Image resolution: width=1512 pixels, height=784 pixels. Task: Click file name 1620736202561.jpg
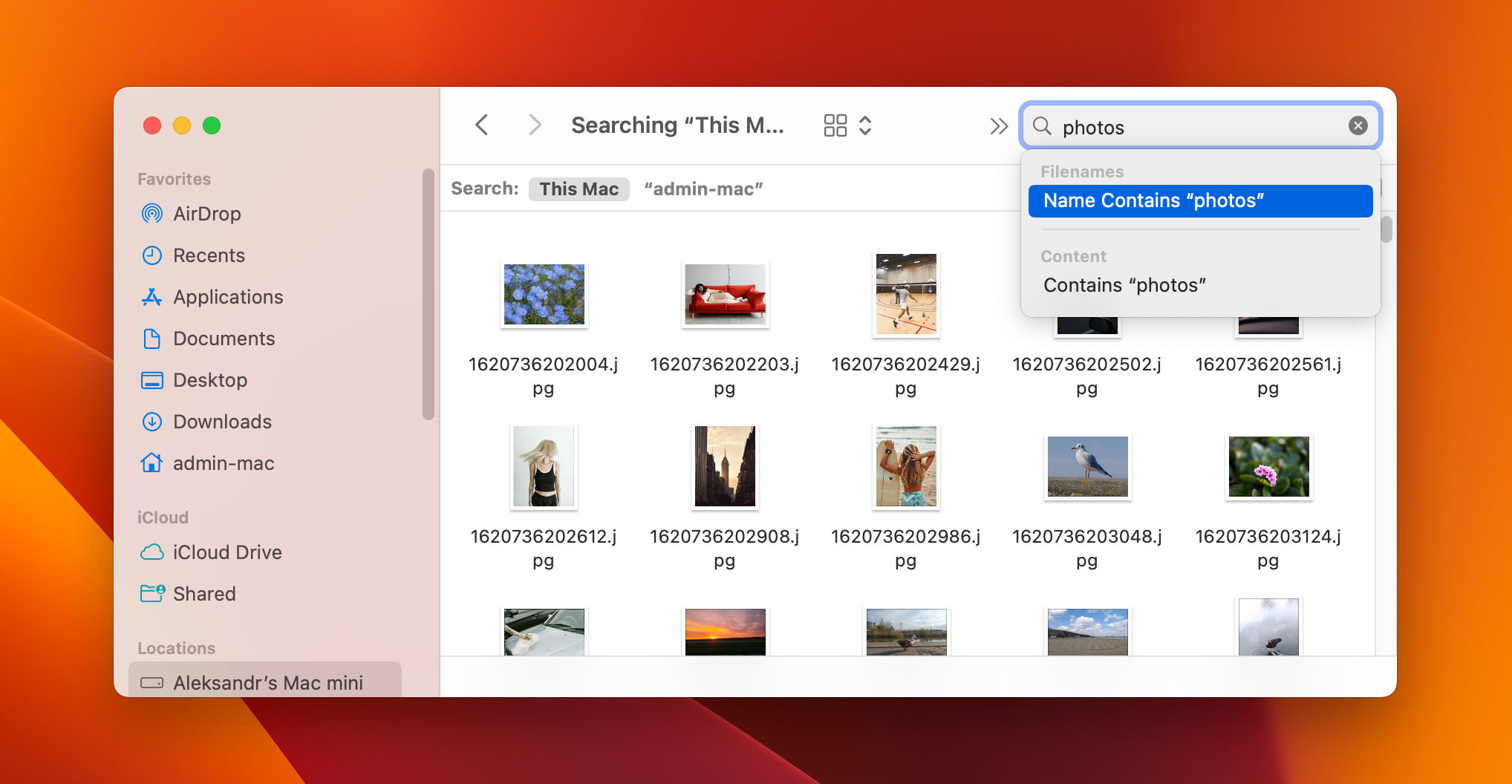tap(1268, 376)
